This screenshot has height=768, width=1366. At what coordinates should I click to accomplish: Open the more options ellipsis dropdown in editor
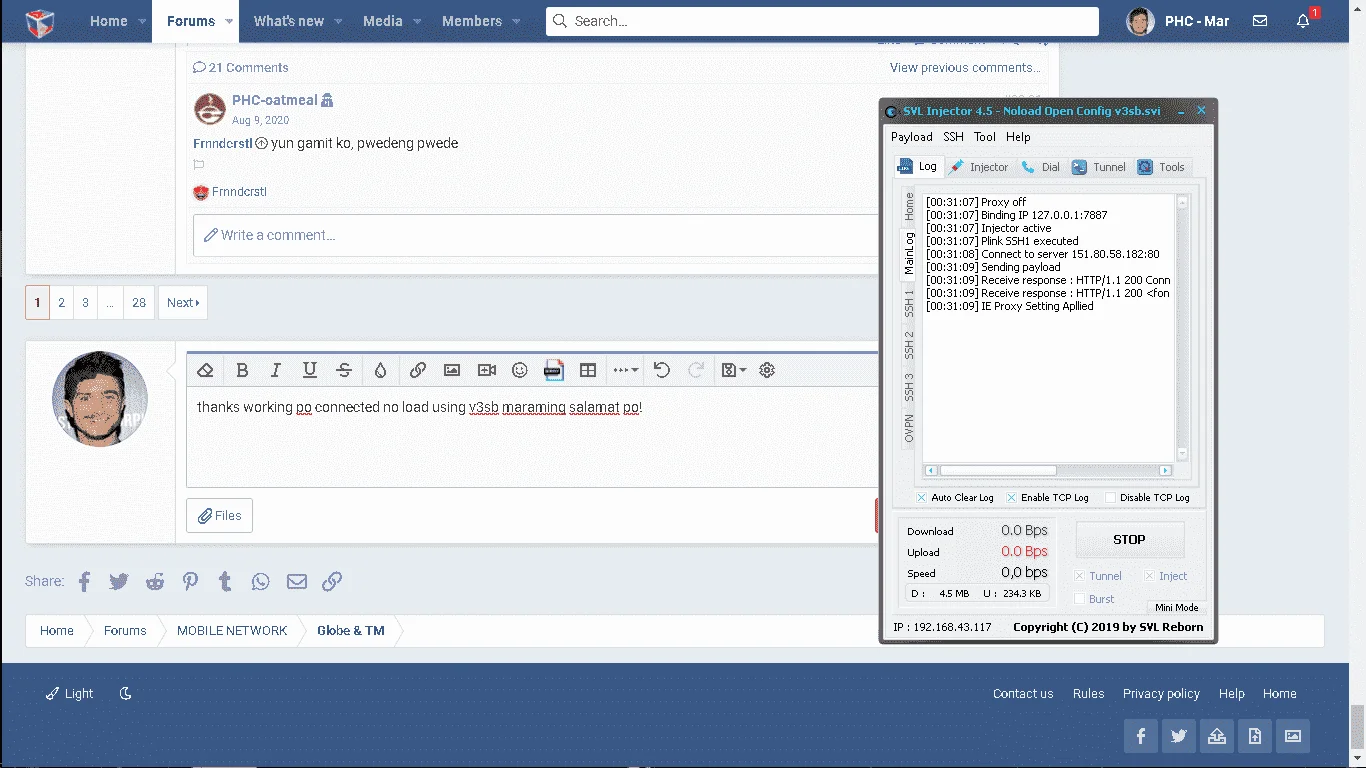point(625,370)
